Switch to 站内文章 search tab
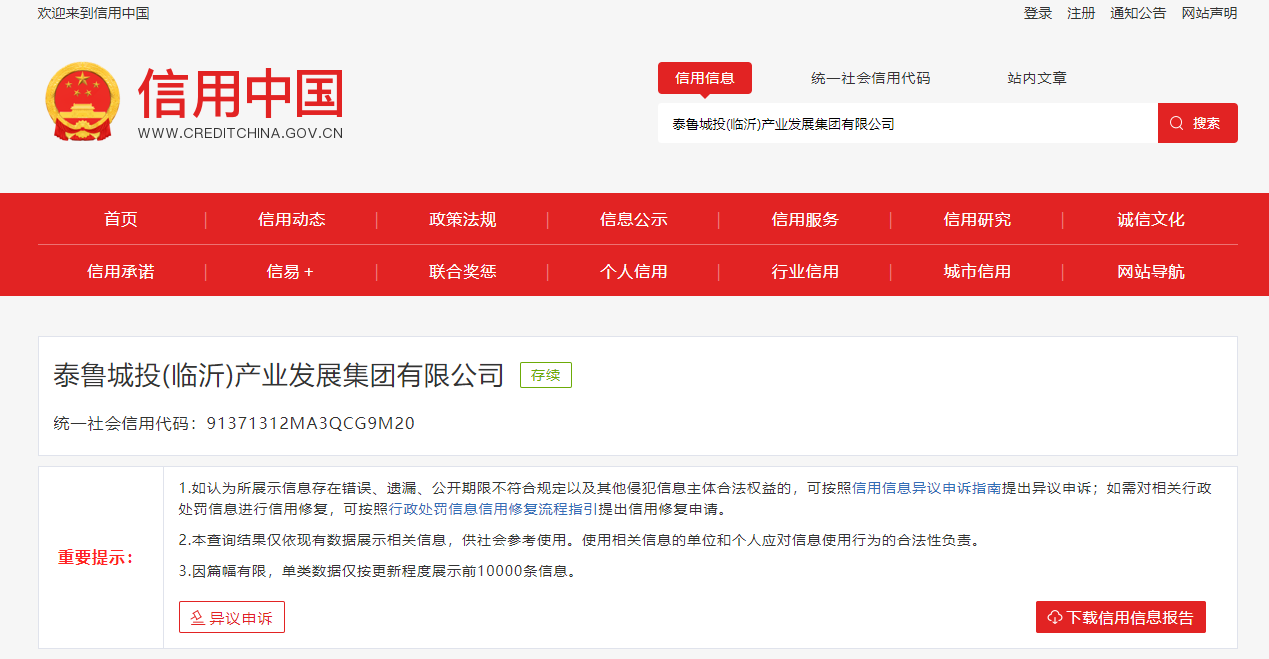 1037,78
